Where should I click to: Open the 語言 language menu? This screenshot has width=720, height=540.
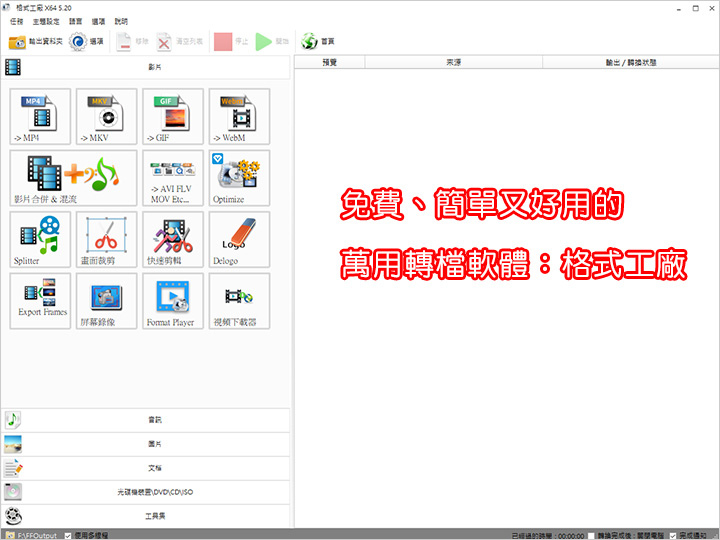click(x=76, y=22)
